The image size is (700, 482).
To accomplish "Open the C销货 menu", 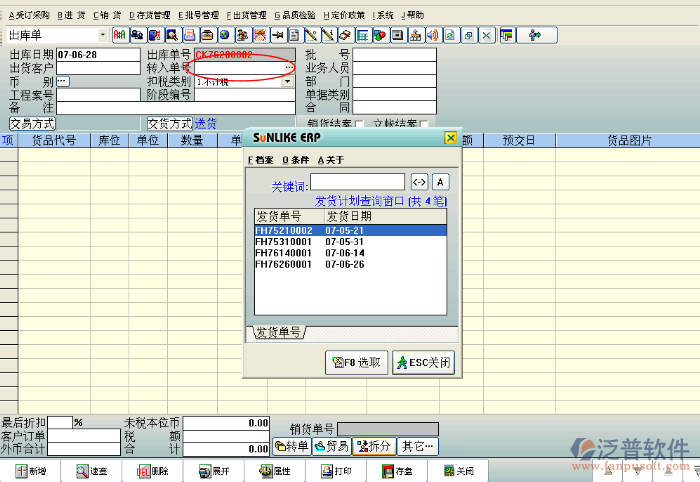I will pyautogui.click(x=108, y=15).
